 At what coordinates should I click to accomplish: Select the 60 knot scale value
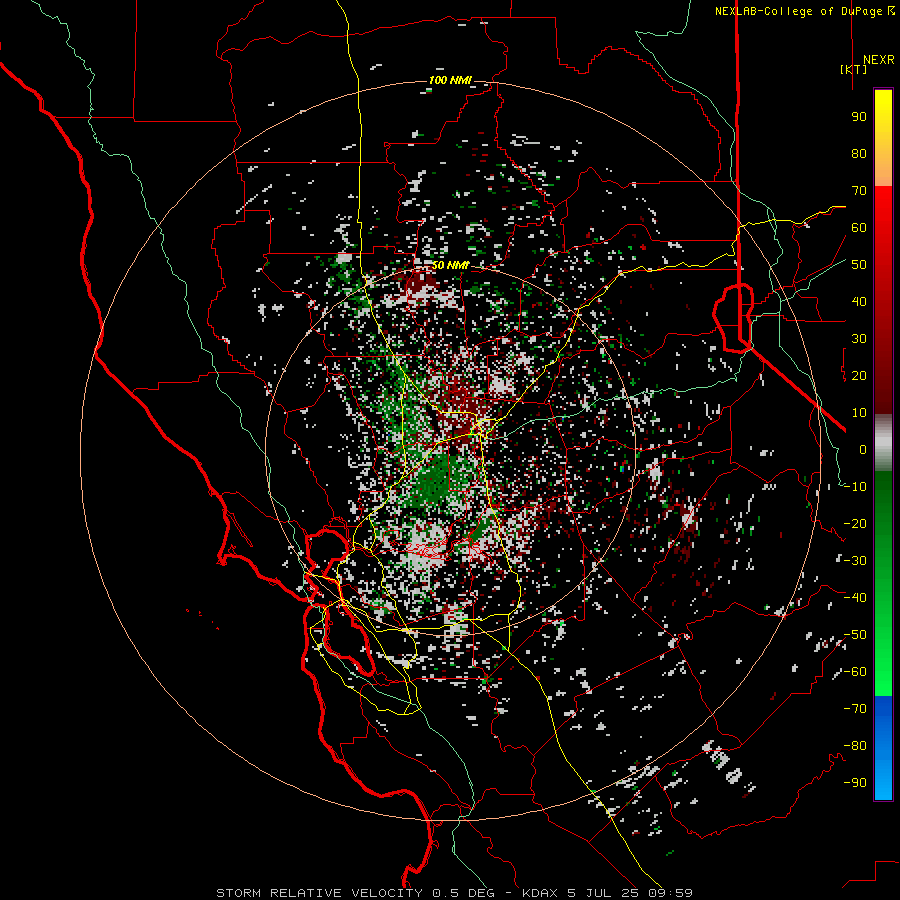[859, 227]
